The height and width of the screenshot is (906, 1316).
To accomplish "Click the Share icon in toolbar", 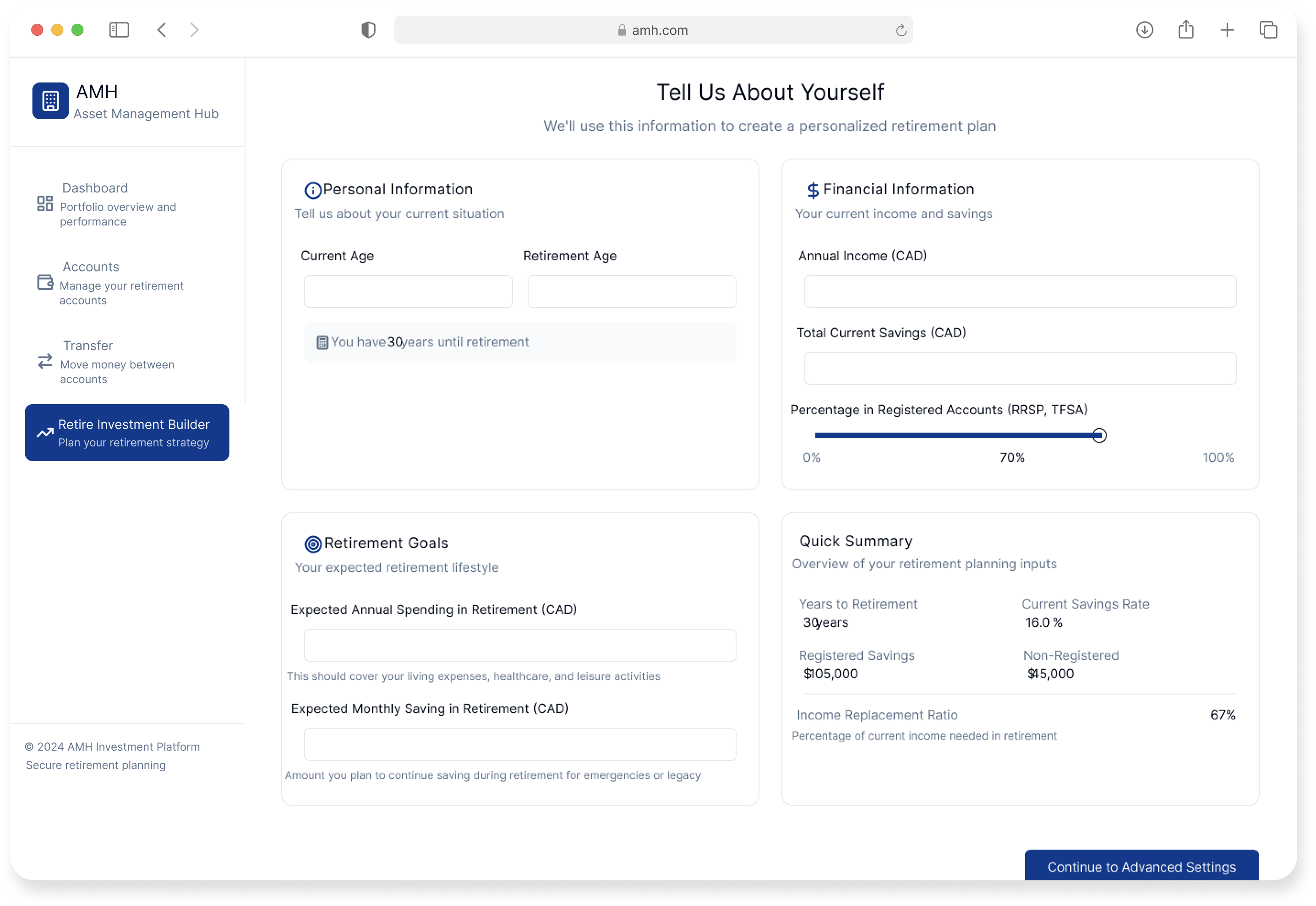I will pyautogui.click(x=1185, y=30).
